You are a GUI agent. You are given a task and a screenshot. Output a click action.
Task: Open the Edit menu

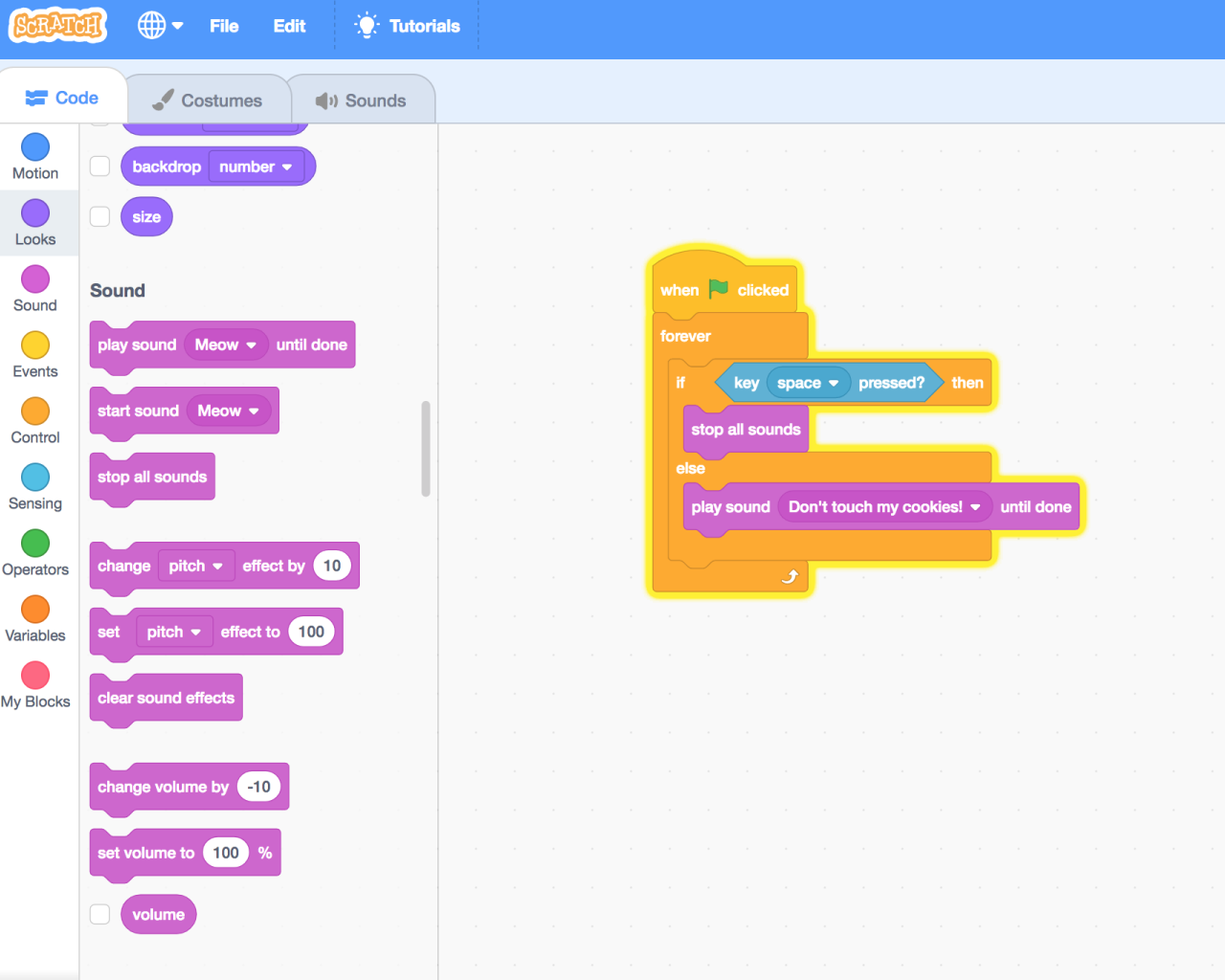pyautogui.click(x=289, y=26)
